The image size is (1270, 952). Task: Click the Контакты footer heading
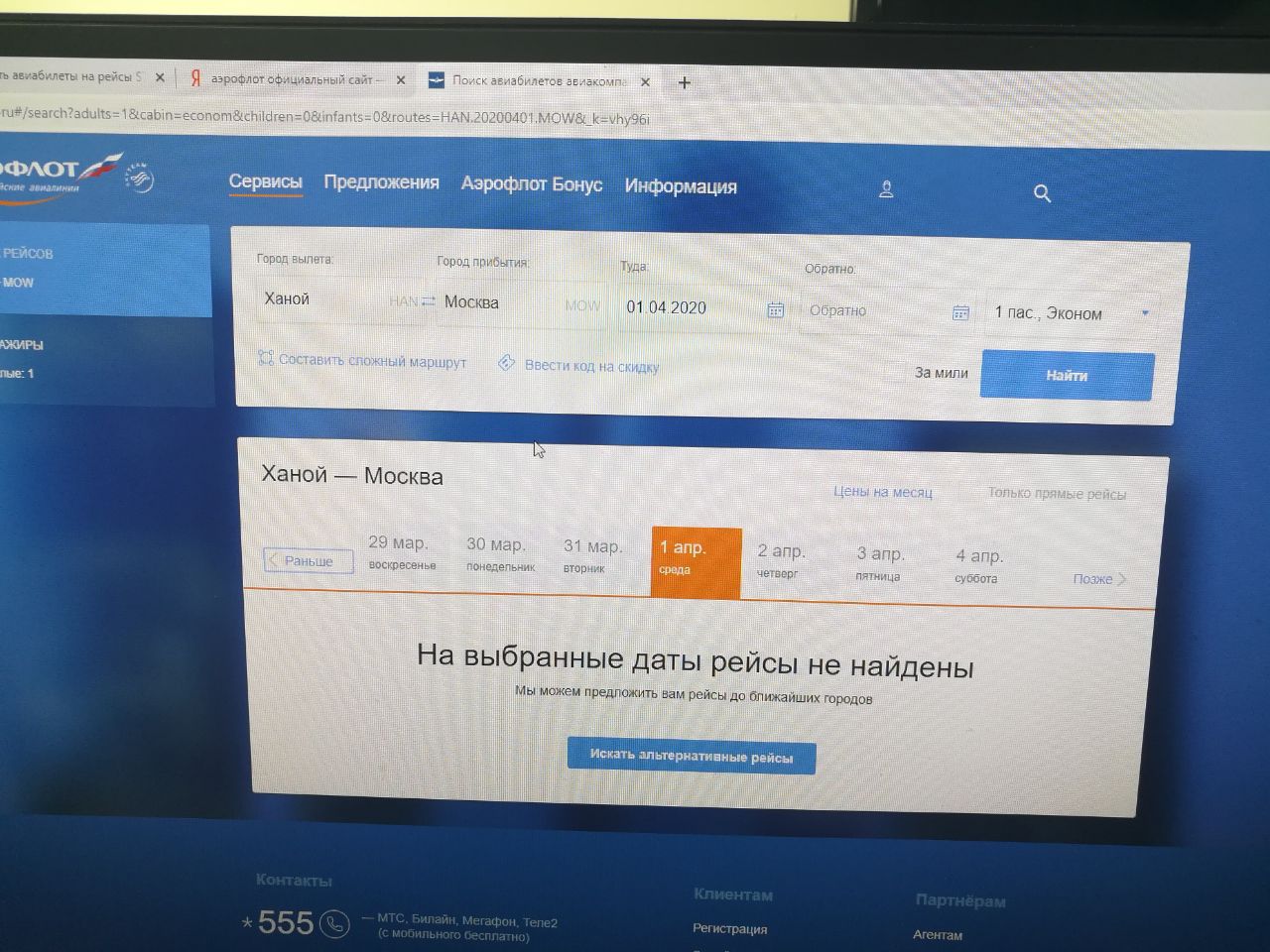click(x=294, y=880)
